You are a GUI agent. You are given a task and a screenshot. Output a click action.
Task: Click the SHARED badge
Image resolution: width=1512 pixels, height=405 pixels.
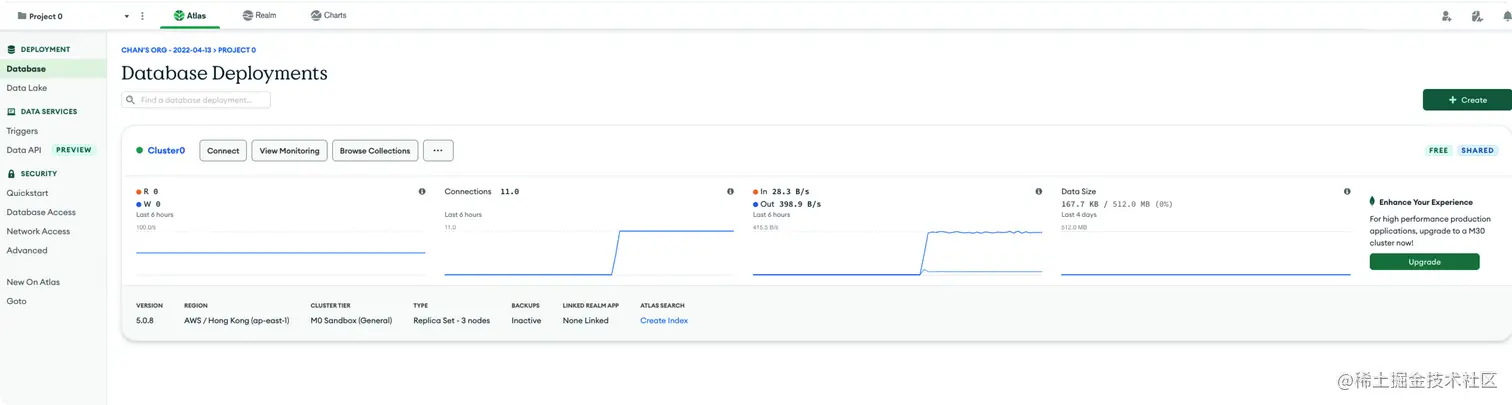1477,150
